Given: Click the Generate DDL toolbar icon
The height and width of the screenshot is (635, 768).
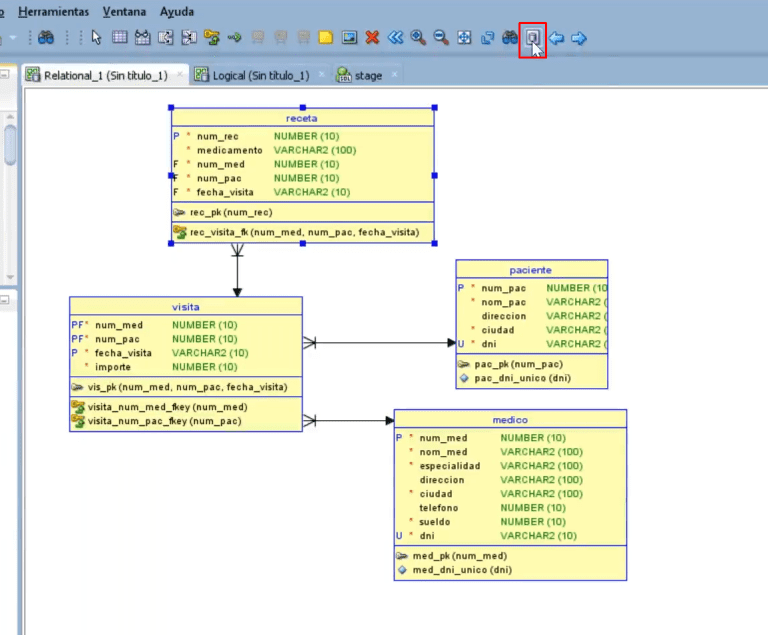Looking at the screenshot, I should [532, 38].
